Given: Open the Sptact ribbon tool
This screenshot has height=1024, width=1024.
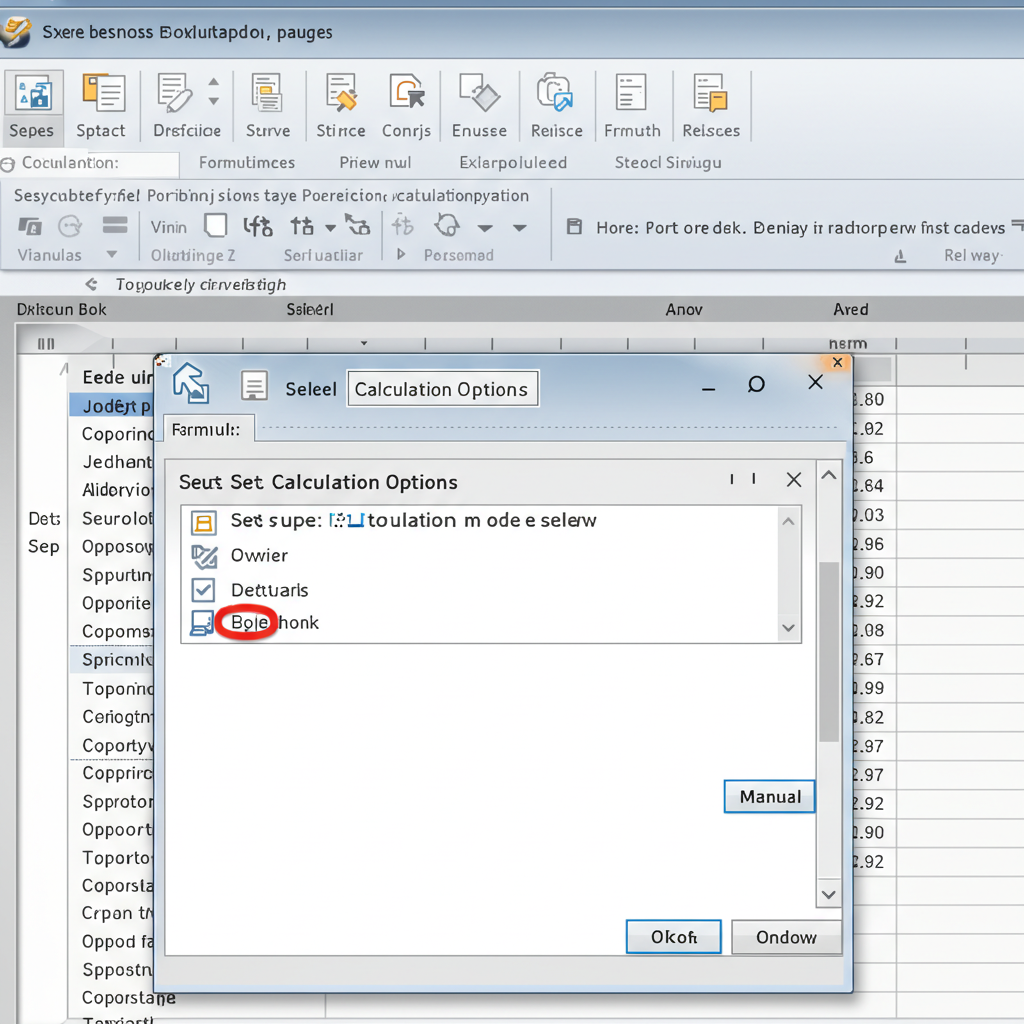Looking at the screenshot, I should click(103, 92).
